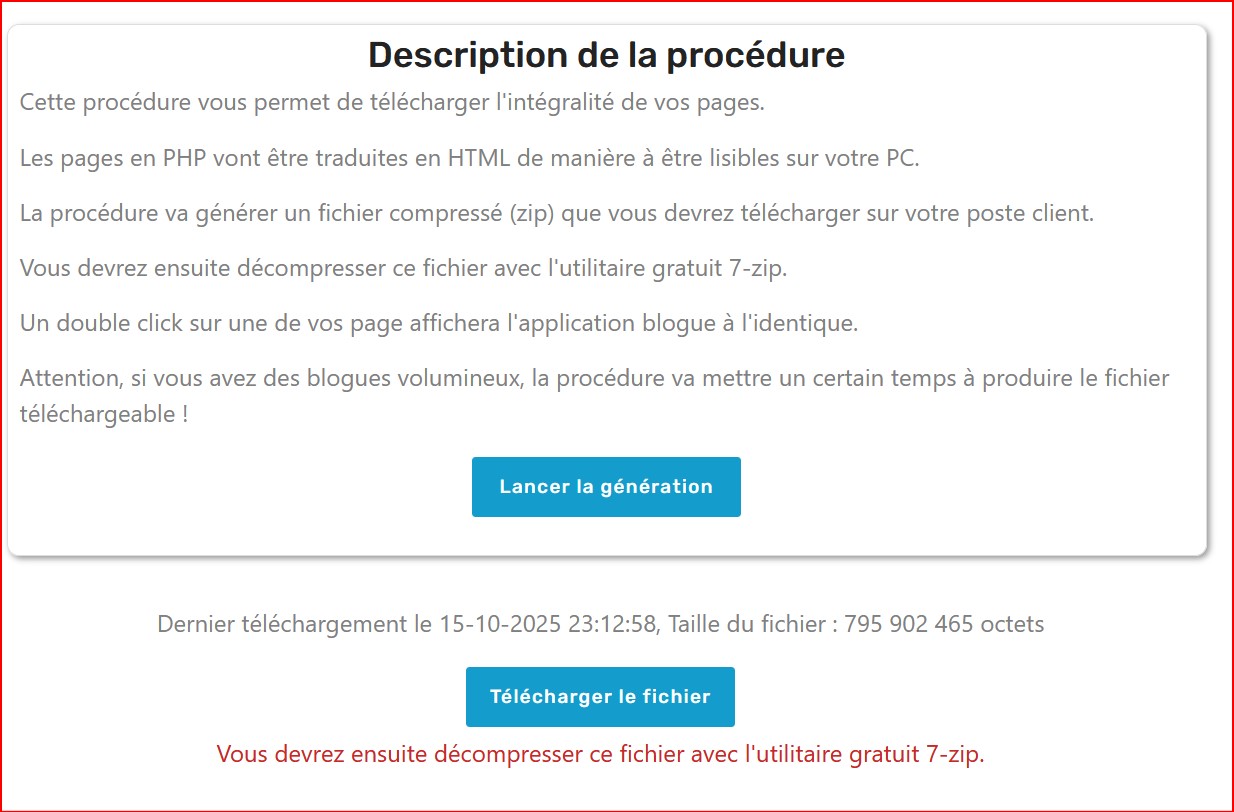Select the paragraph starting "Cette procédure vous permet"
Viewport: 1234px width, 812px height.
pyautogui.click(x=392, y=103)
